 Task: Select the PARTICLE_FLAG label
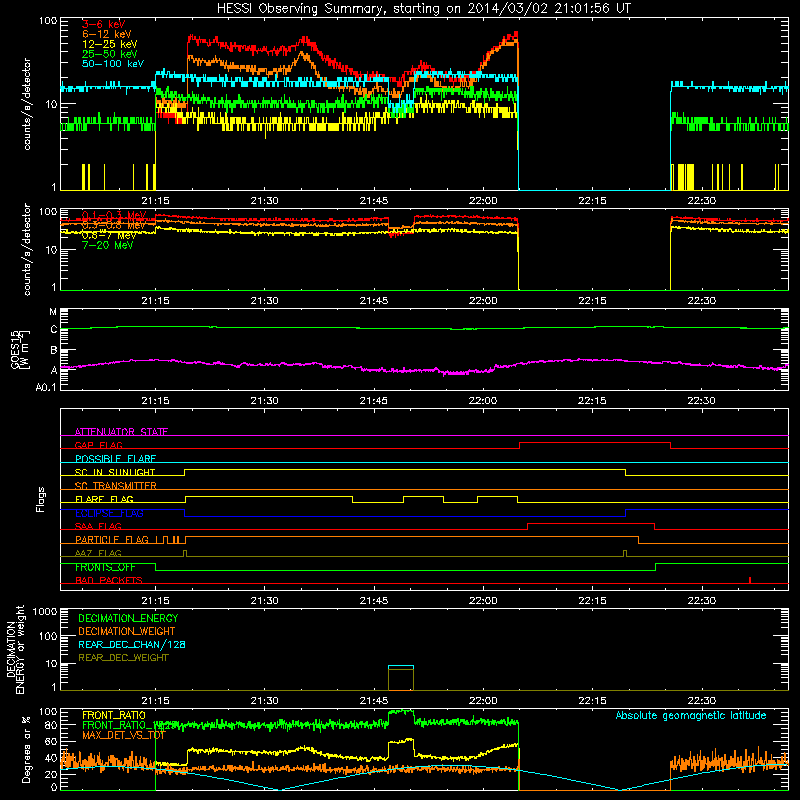click(x=112, y=539)
